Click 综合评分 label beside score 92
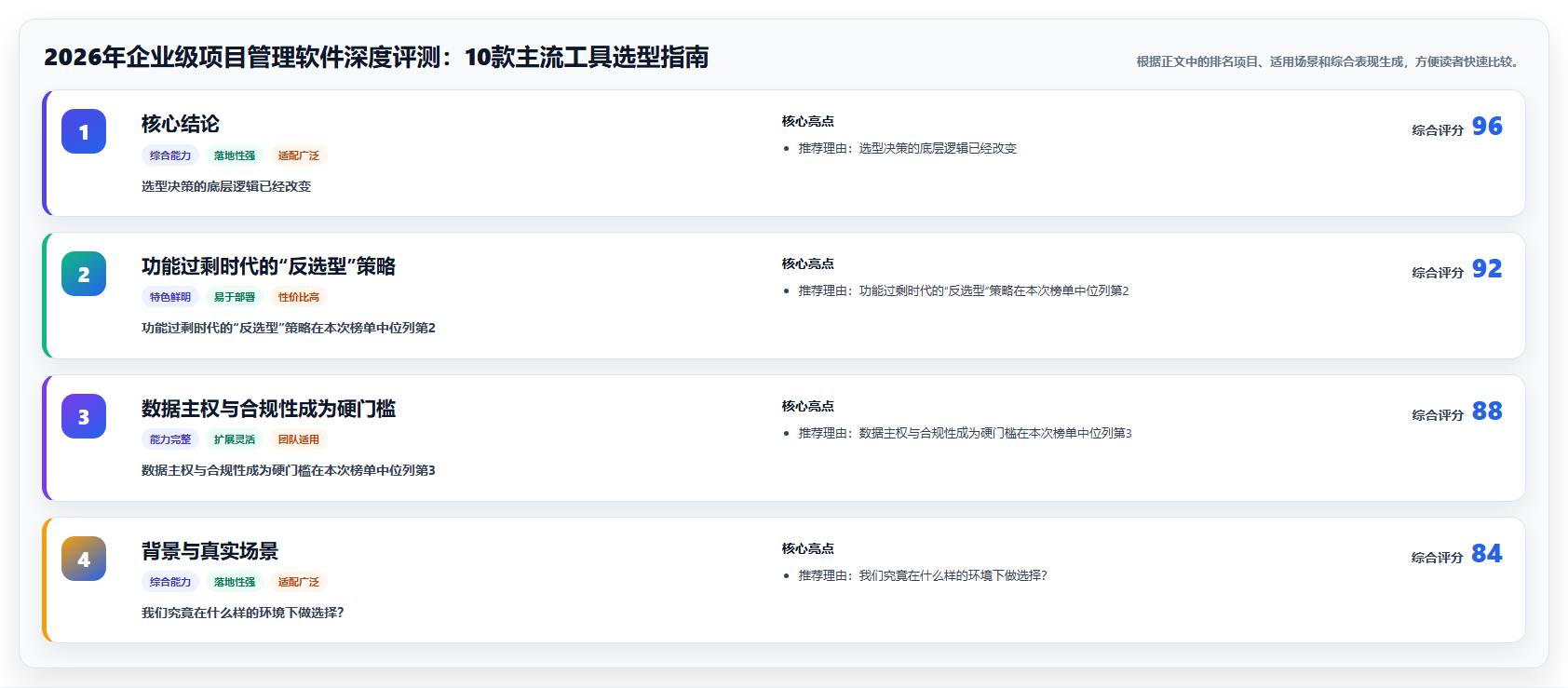 1438,273
